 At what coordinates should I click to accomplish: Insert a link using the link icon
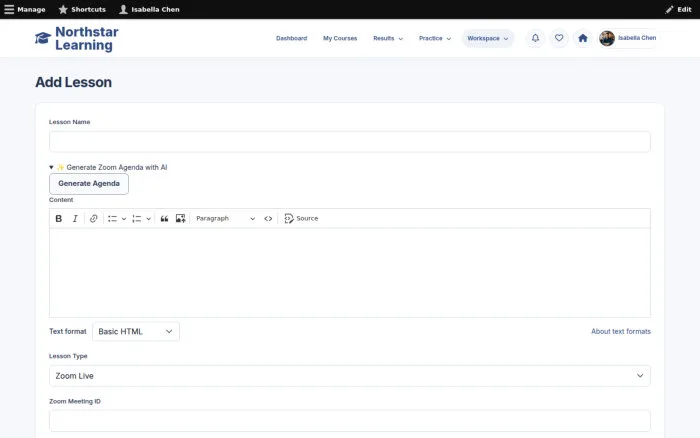click(93, 218)
